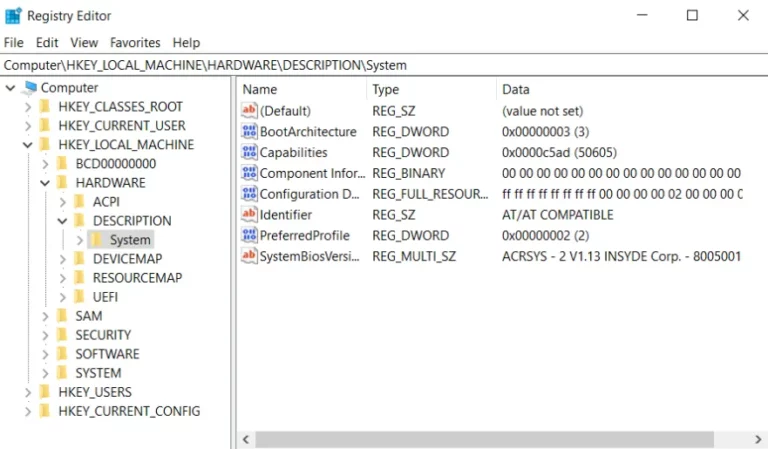Click the registry path address bar
Screen dimensions: 768x449
pyautogui.click(x=384, y=65)
